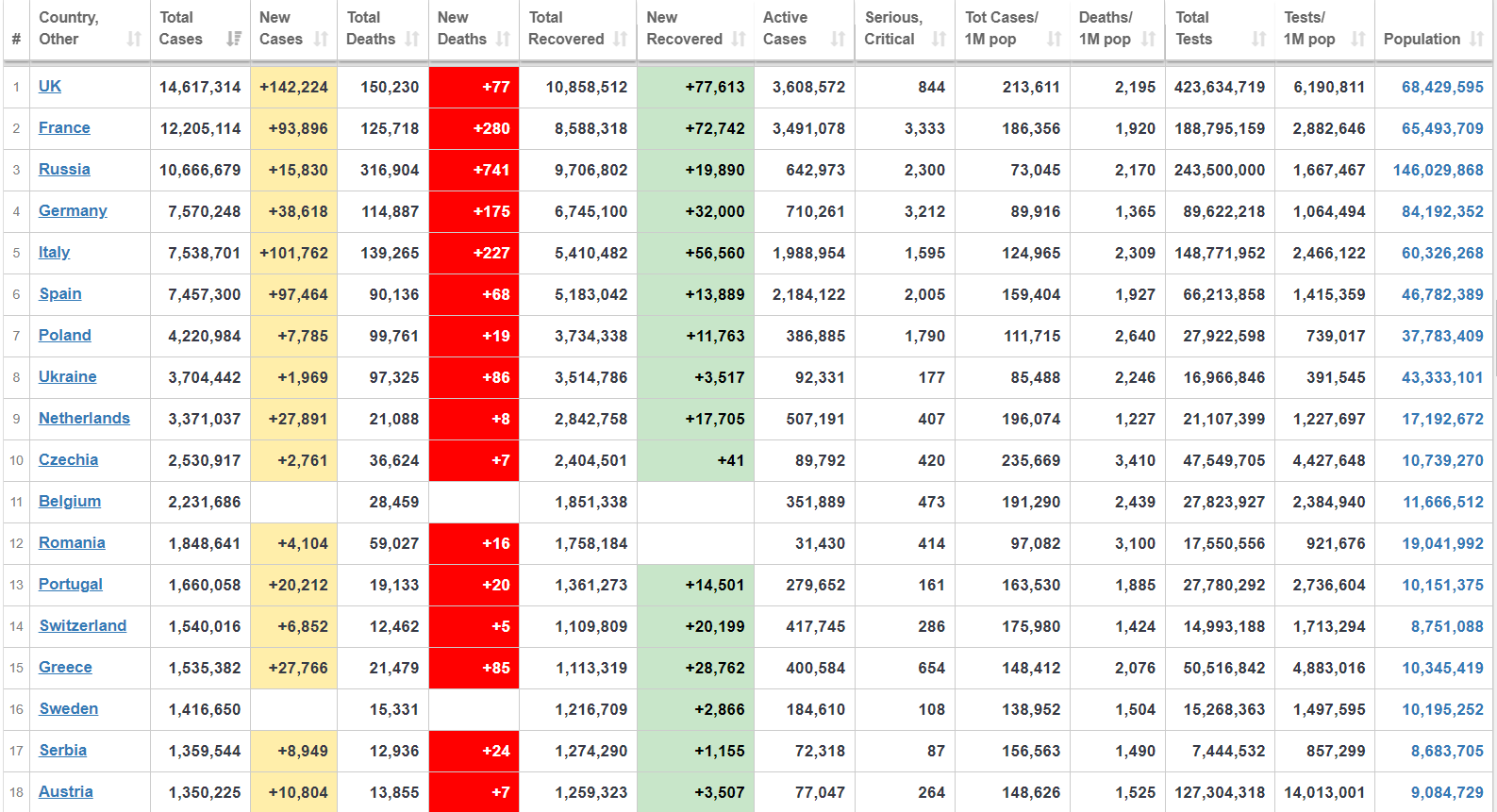The height and width of the screenshot is (812, 1497).
Task: Follow the Belgium country link
Action: tap(70, 501)
